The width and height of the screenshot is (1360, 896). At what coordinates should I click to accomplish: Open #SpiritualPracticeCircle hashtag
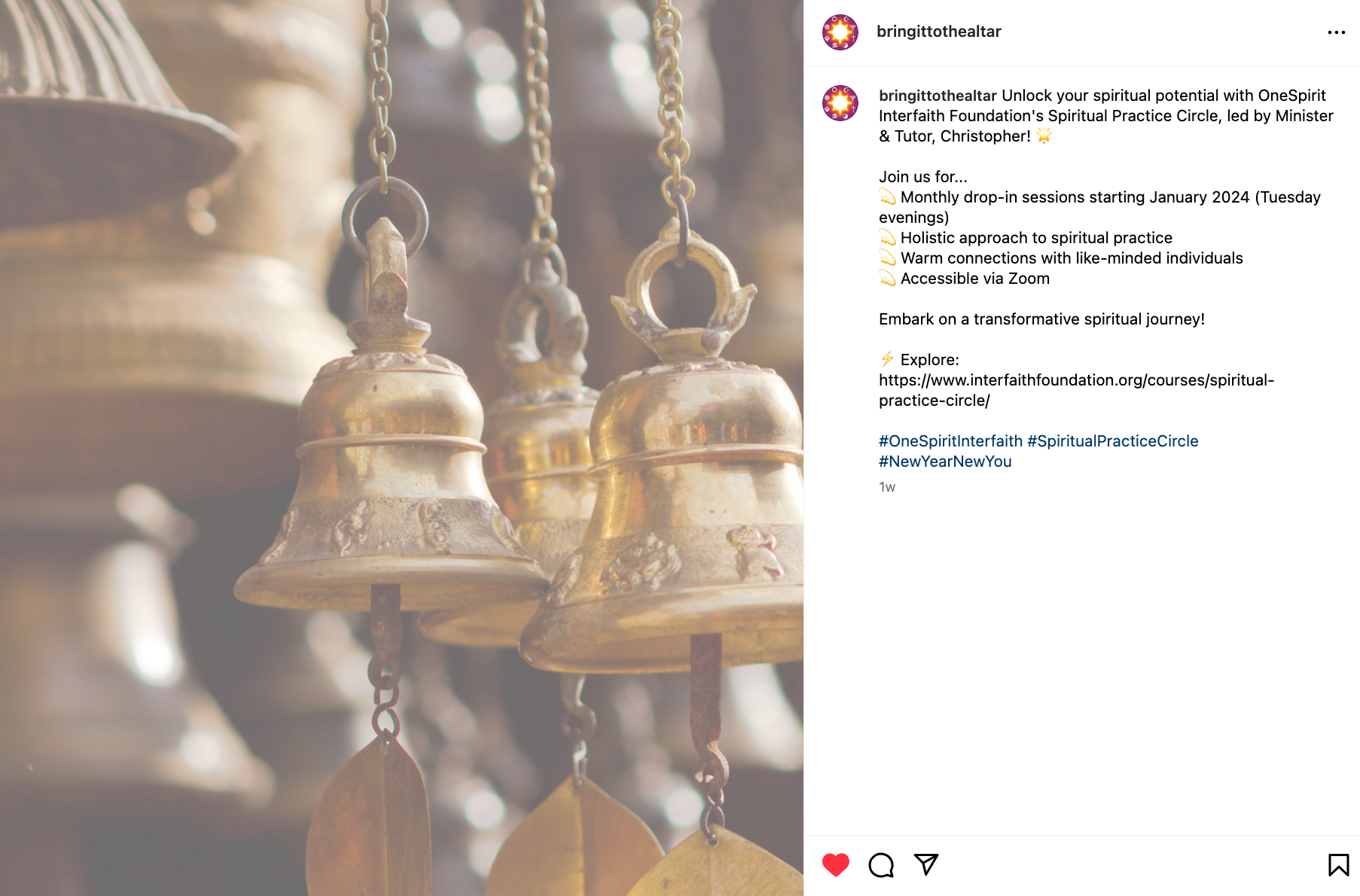point(1112,441)
